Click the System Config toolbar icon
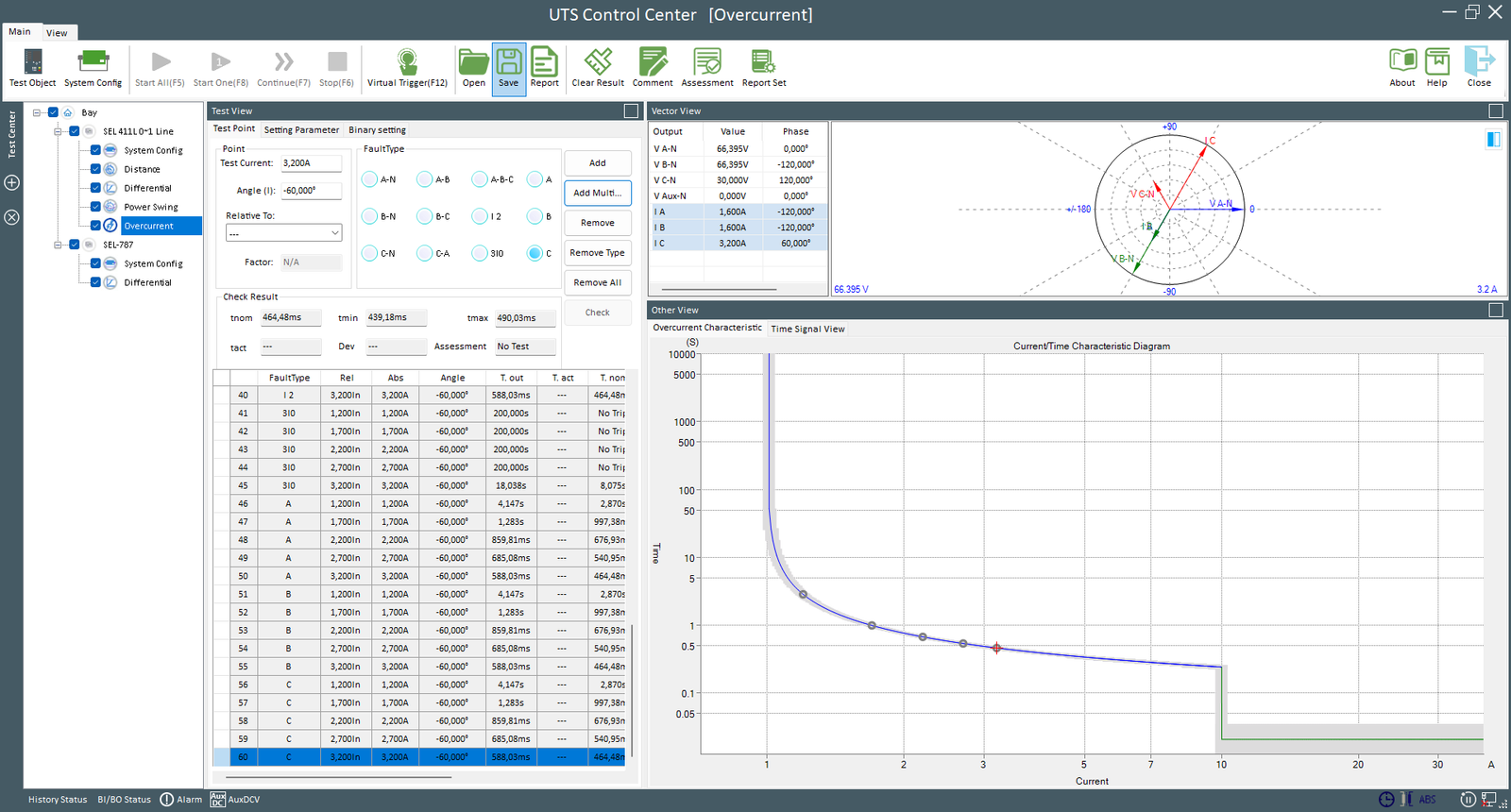The height and width of the screenshot is (812, 1511). point(93,62)
